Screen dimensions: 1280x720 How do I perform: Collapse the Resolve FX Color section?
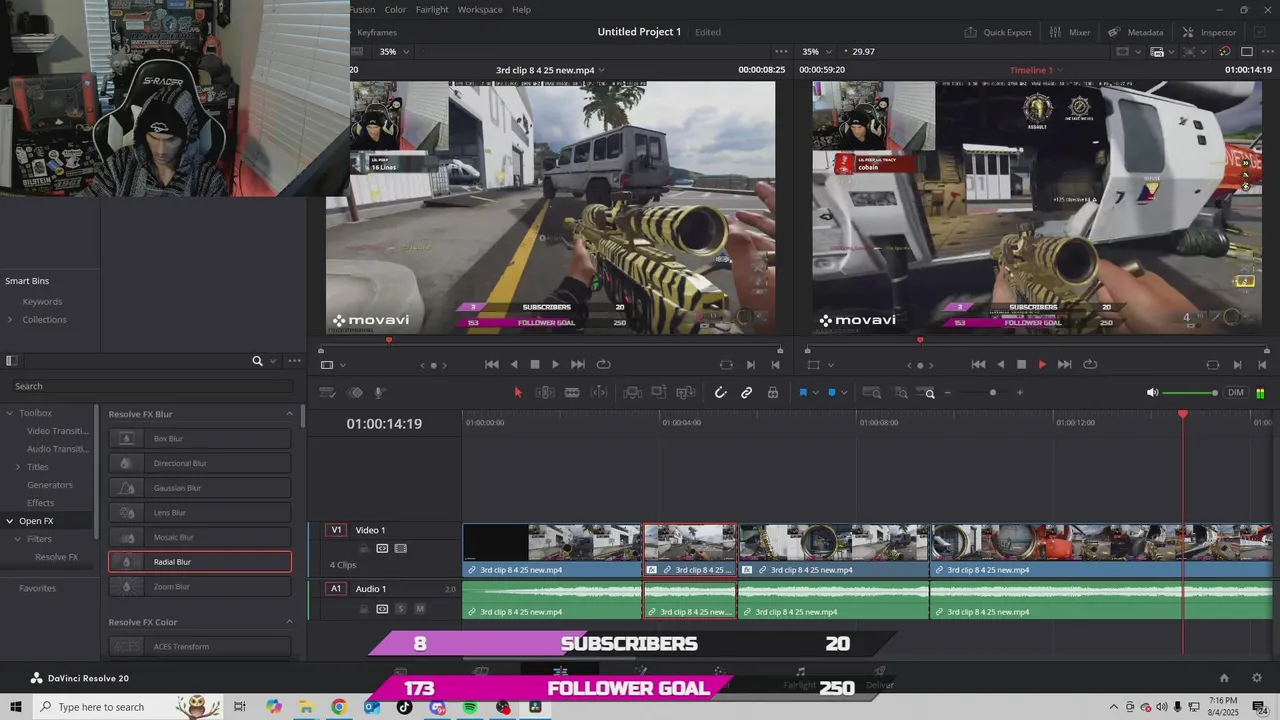[x=290, y=622]
